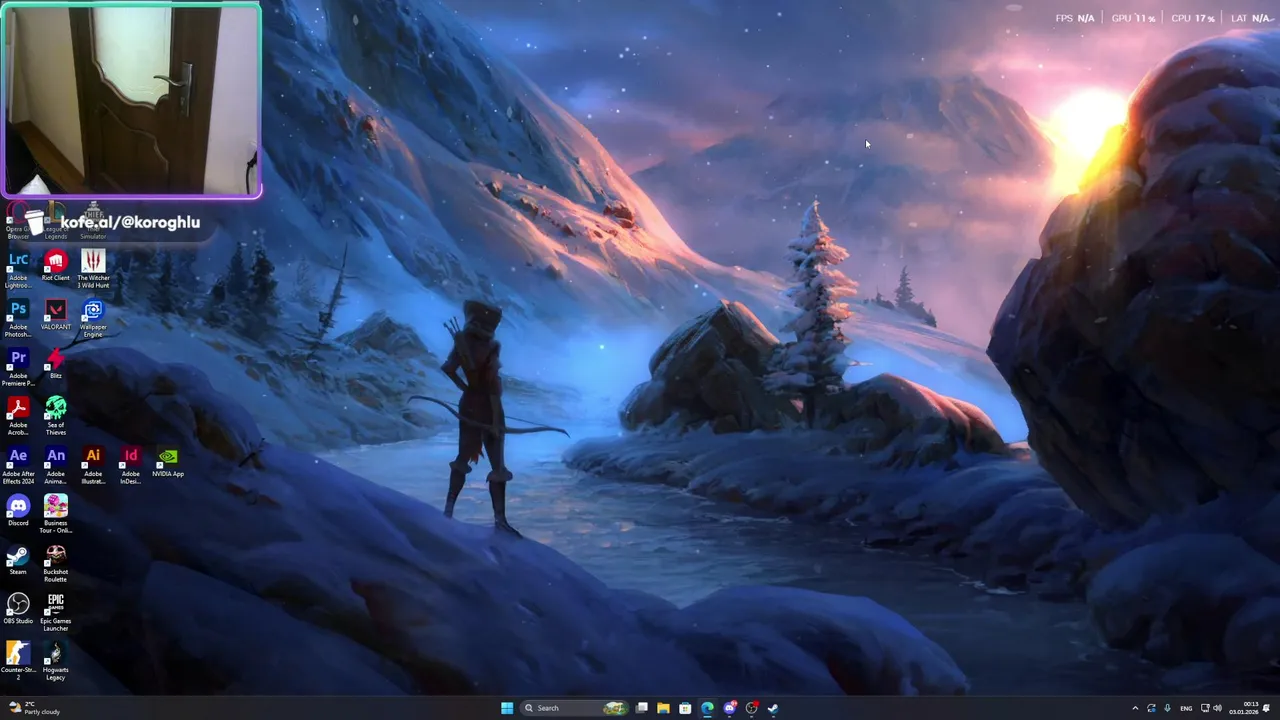
Task: Switch to Microsoft Edge in the taskbar
Action: 707,708
